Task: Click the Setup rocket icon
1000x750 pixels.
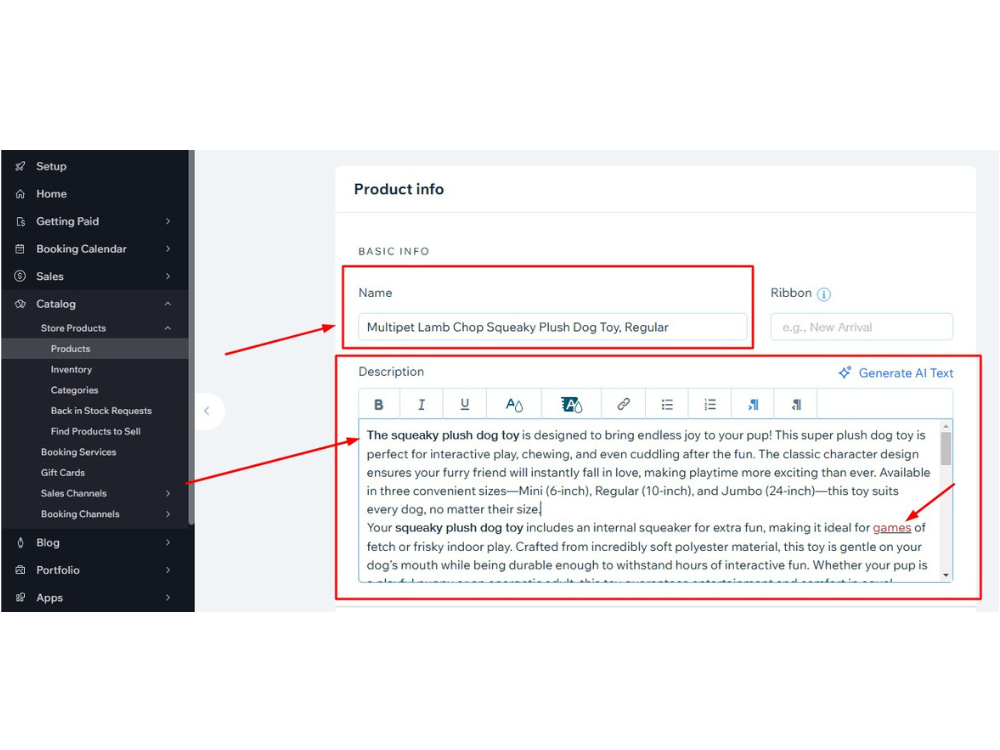Action: point(20,166)
